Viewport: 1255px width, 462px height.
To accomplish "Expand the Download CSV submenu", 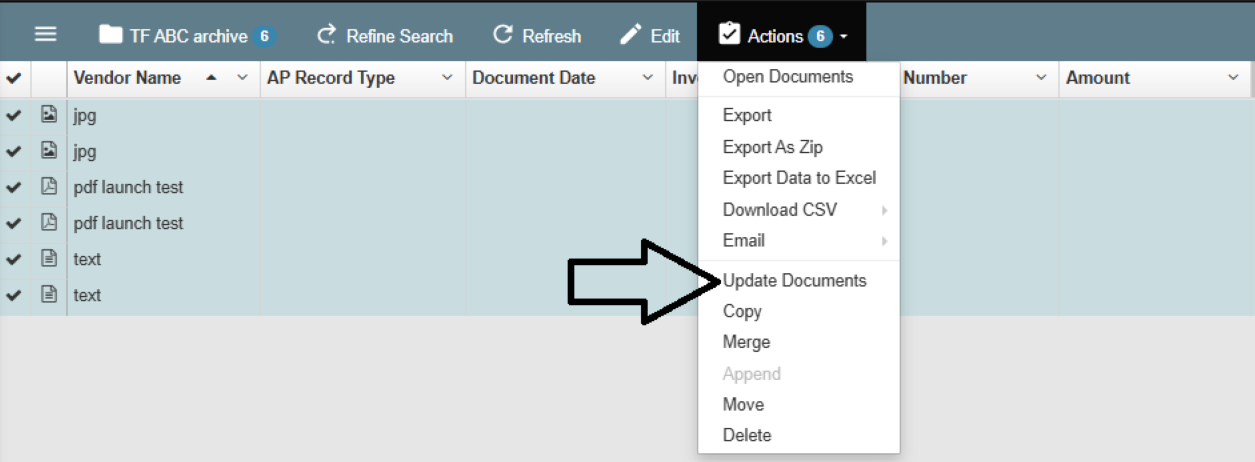I will 780,210.
